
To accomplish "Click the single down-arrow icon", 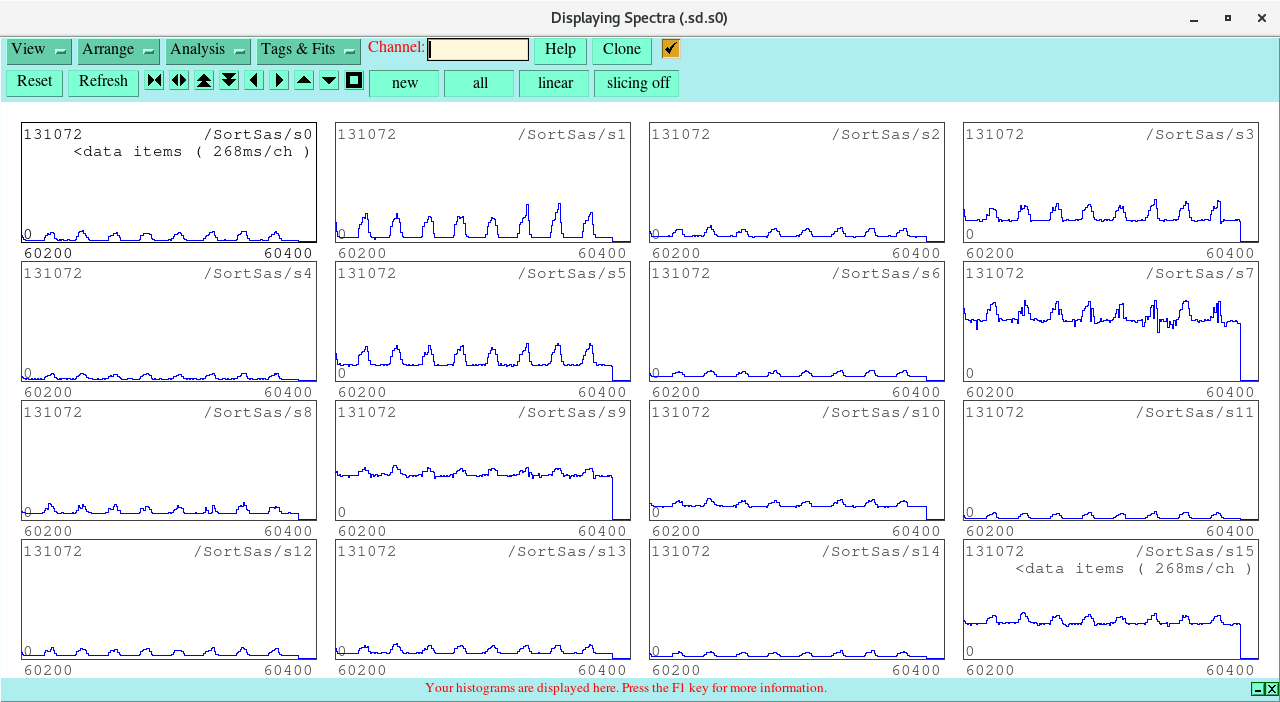I will 329,81.
